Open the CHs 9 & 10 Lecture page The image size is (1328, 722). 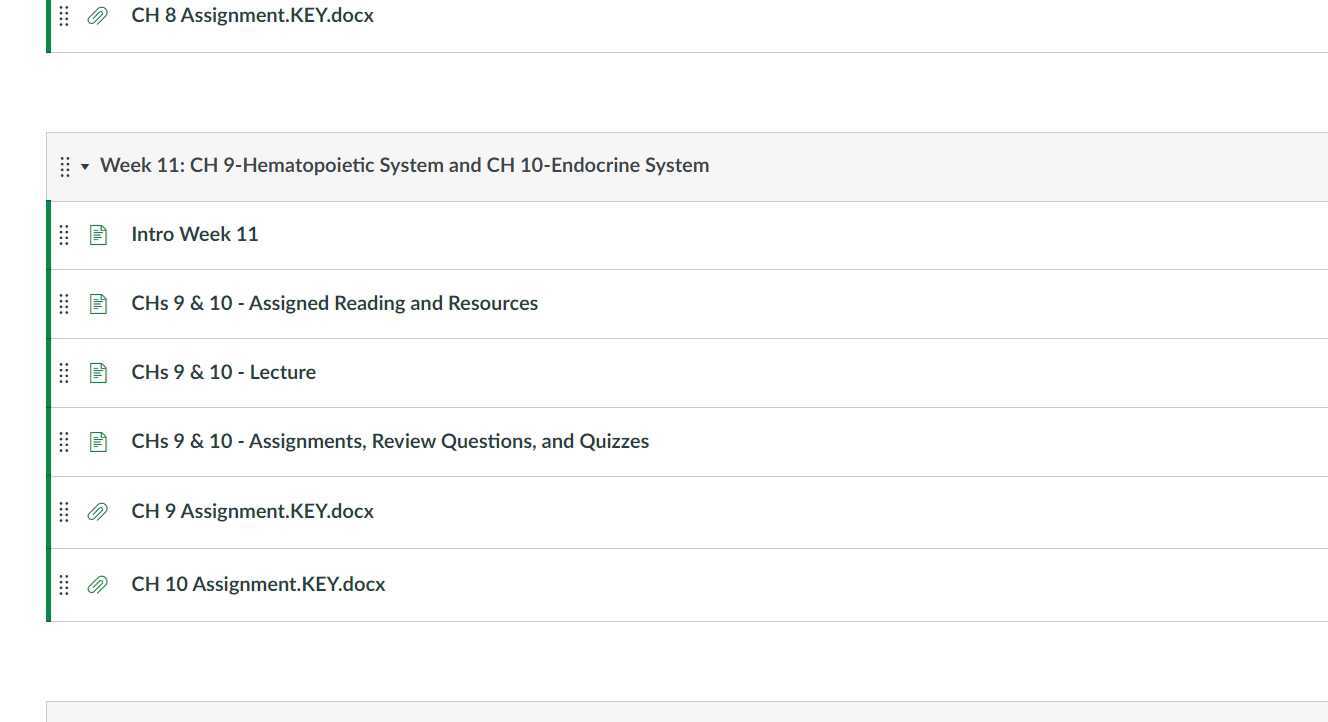pos(223,373)
